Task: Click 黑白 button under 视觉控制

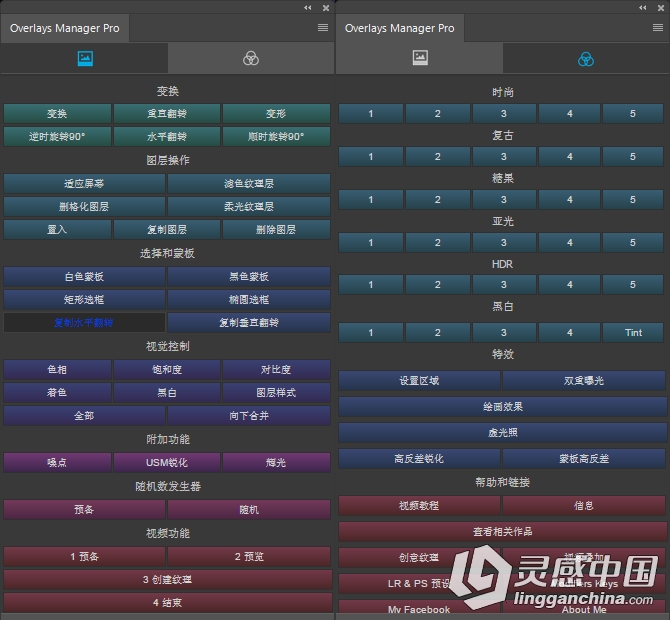Action: point(167,393)
